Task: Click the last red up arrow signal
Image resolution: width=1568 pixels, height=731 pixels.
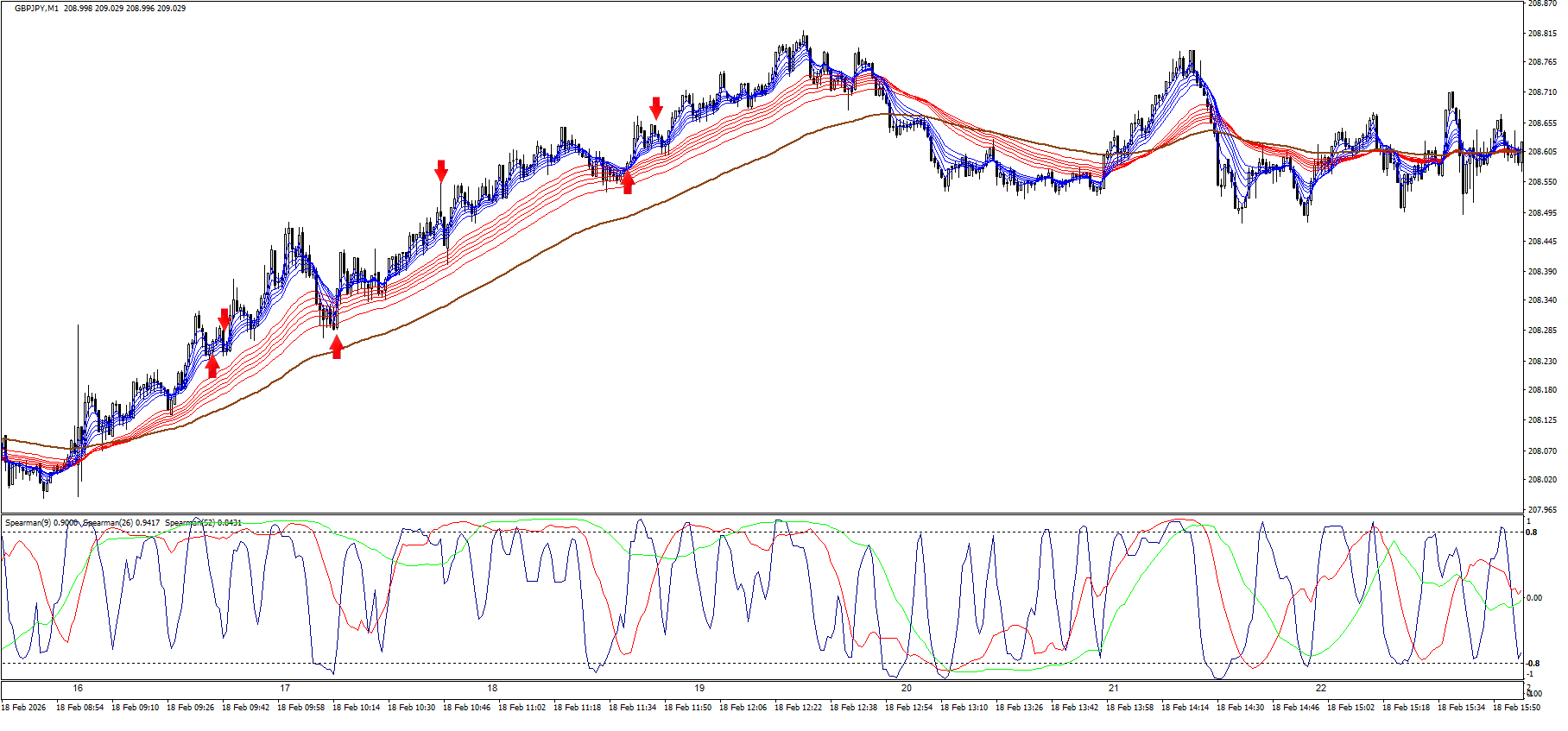Action: coord(628,182)
